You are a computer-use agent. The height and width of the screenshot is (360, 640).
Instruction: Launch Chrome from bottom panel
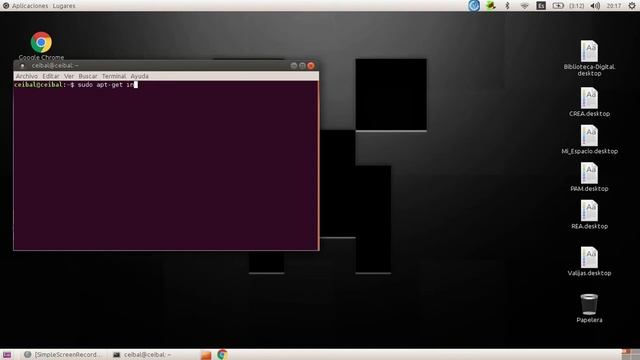click(x=222, y=355)
